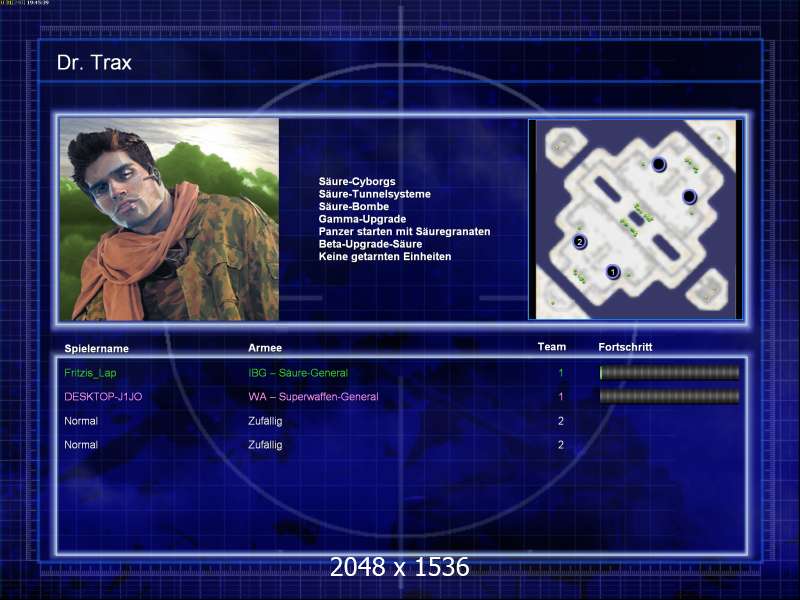Click the Dr. Trax general portrait
The width and height of the screenshot is (800, 600).
click(169, 219)
